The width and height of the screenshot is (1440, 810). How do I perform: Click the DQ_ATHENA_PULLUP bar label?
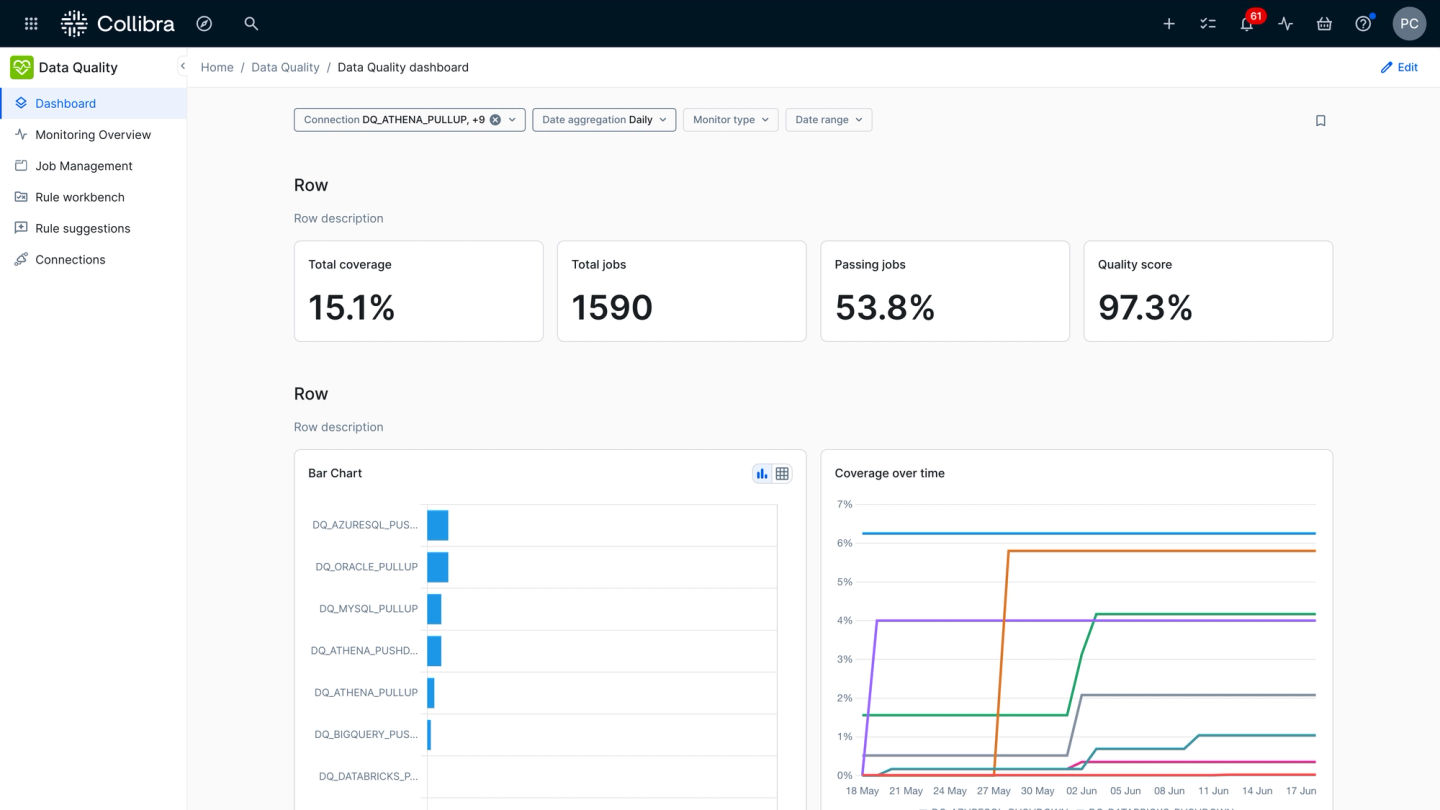pos(366,692)
